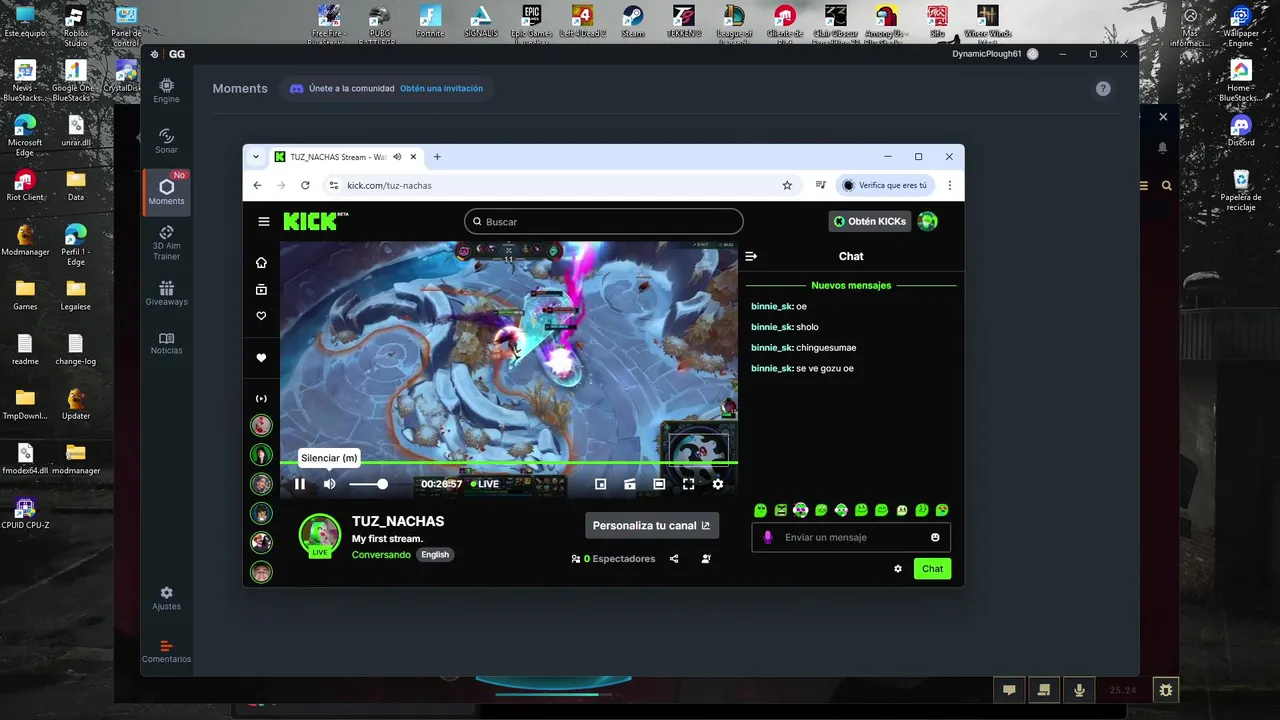
Task: Open Giveaways in the GG sidebar
Action: click(166, 293)
